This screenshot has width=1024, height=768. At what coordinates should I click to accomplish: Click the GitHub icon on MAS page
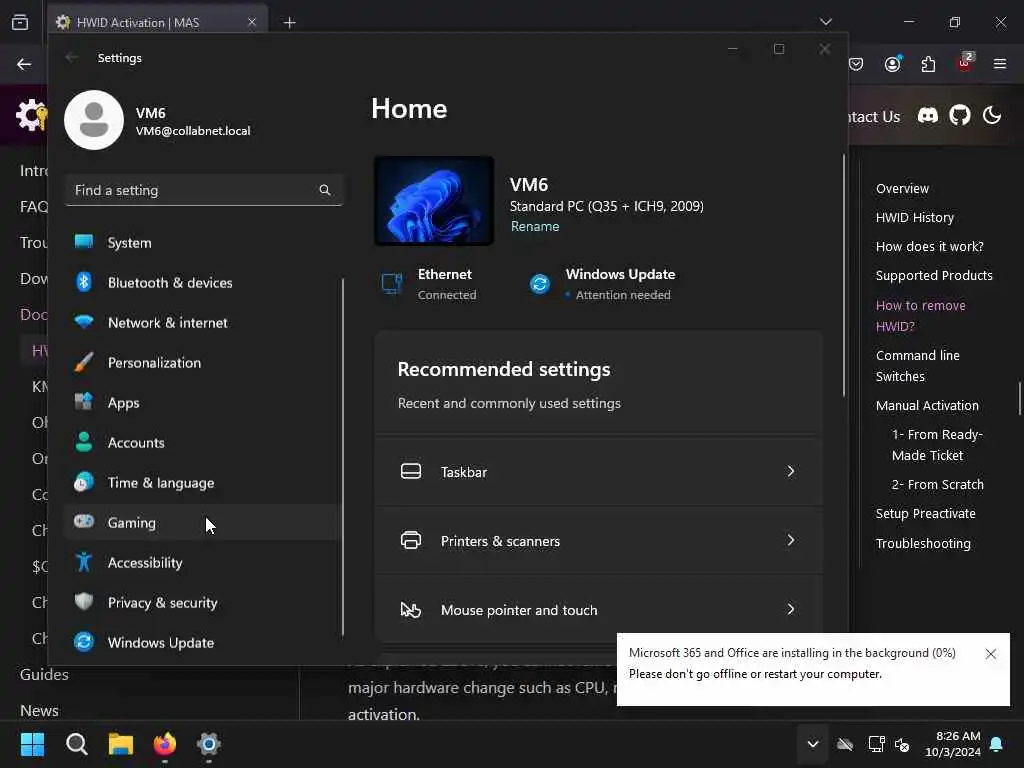click(x=960, y=116)
